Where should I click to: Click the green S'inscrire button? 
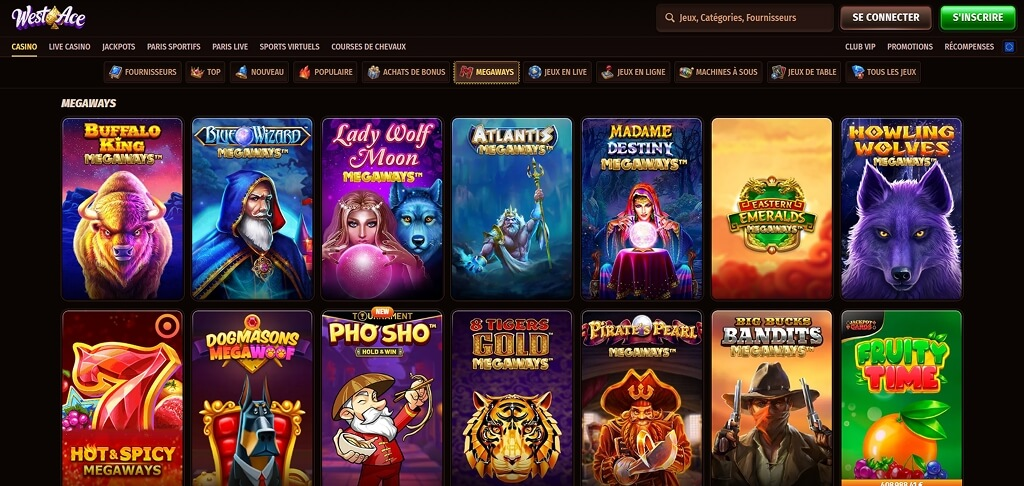(978, 18)
